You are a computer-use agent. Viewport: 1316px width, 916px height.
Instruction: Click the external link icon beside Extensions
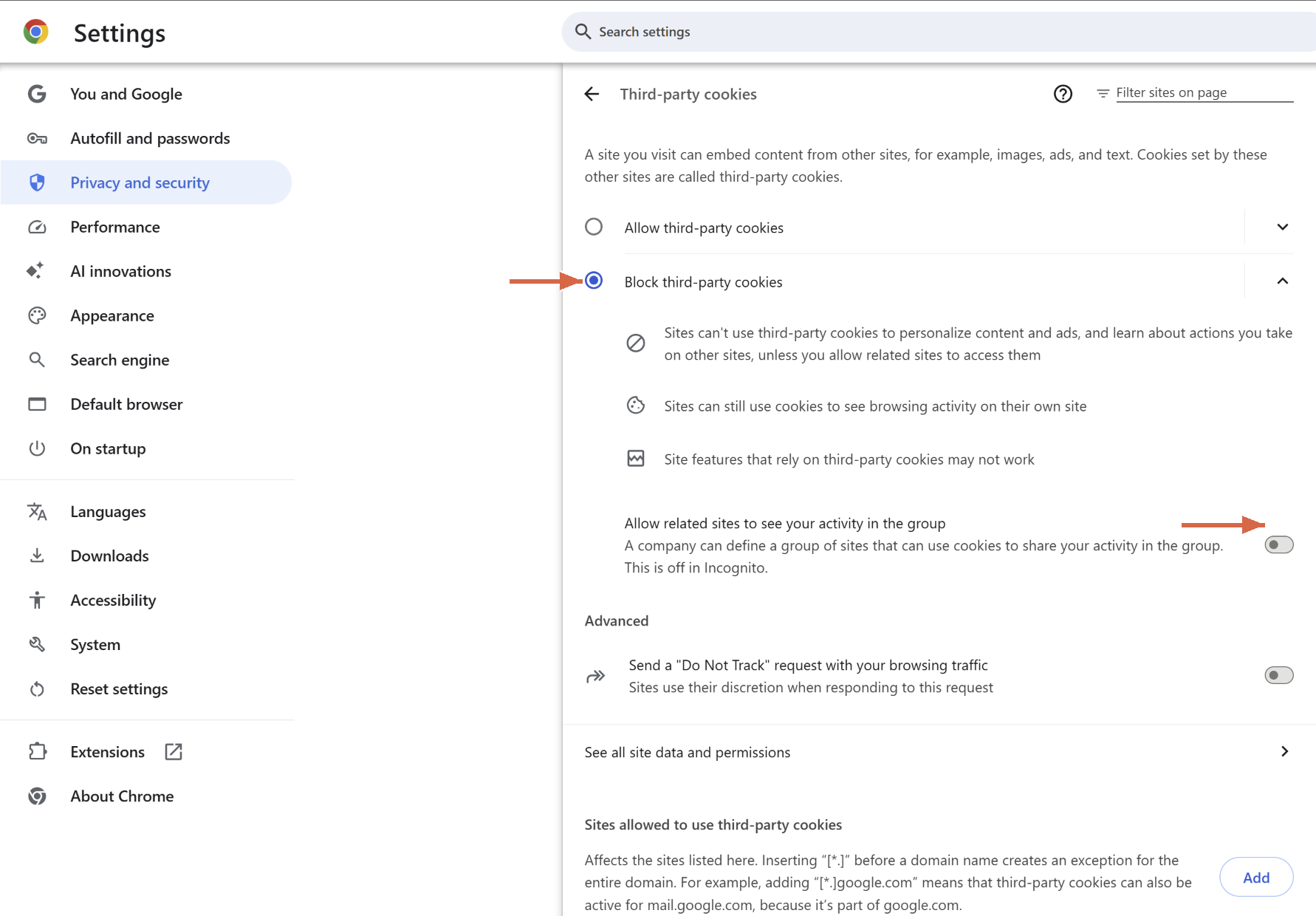174,751
